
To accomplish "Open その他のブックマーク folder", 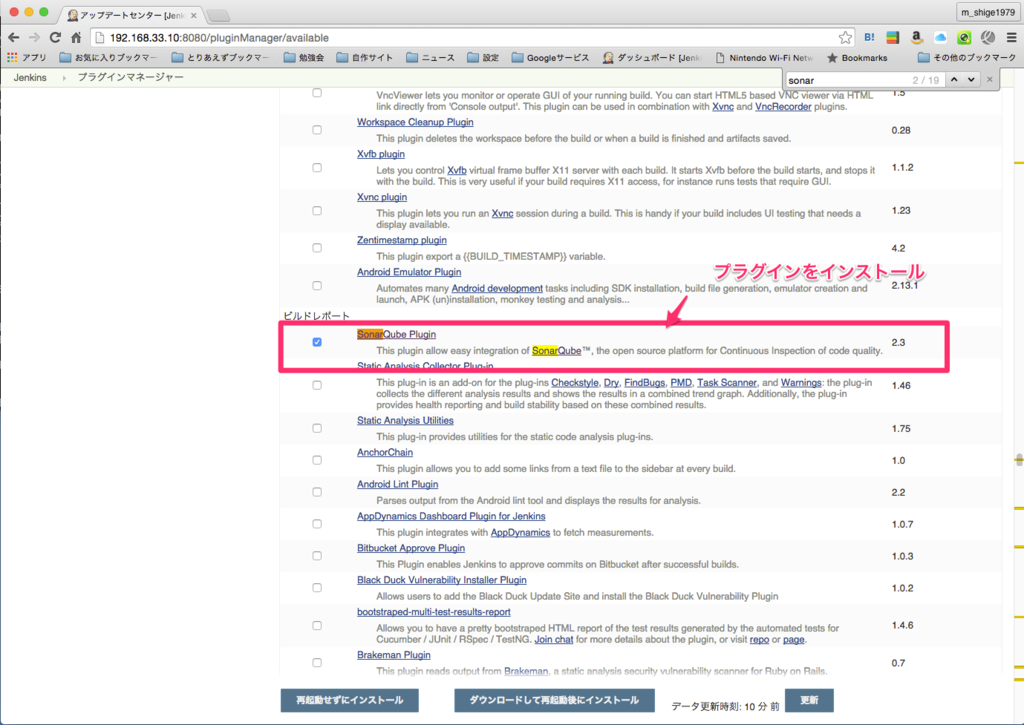I will coord(967,57).
